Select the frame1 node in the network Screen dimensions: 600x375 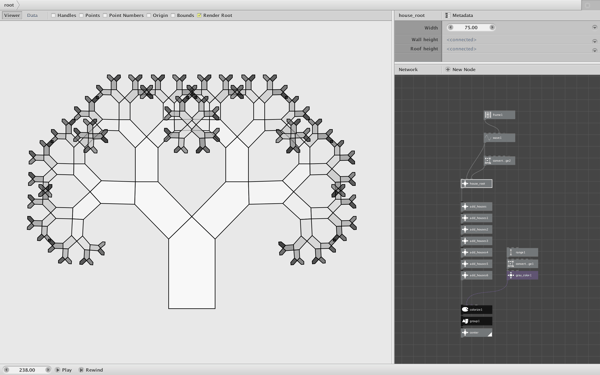[x=499, y=115]
